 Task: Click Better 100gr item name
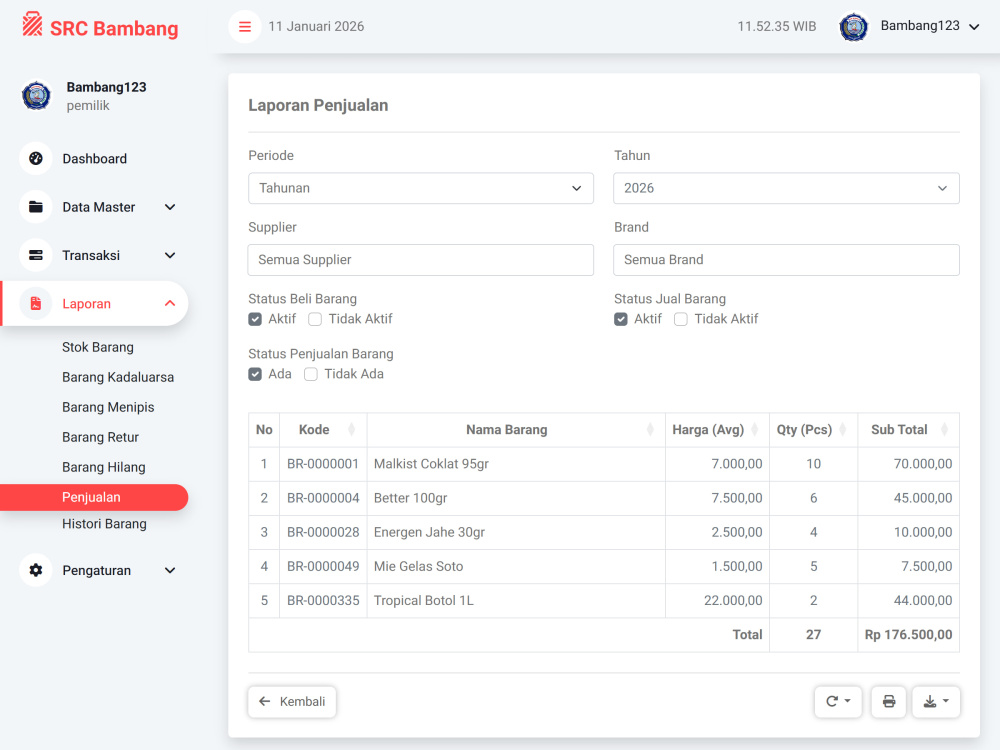click(x=410, y=498)
